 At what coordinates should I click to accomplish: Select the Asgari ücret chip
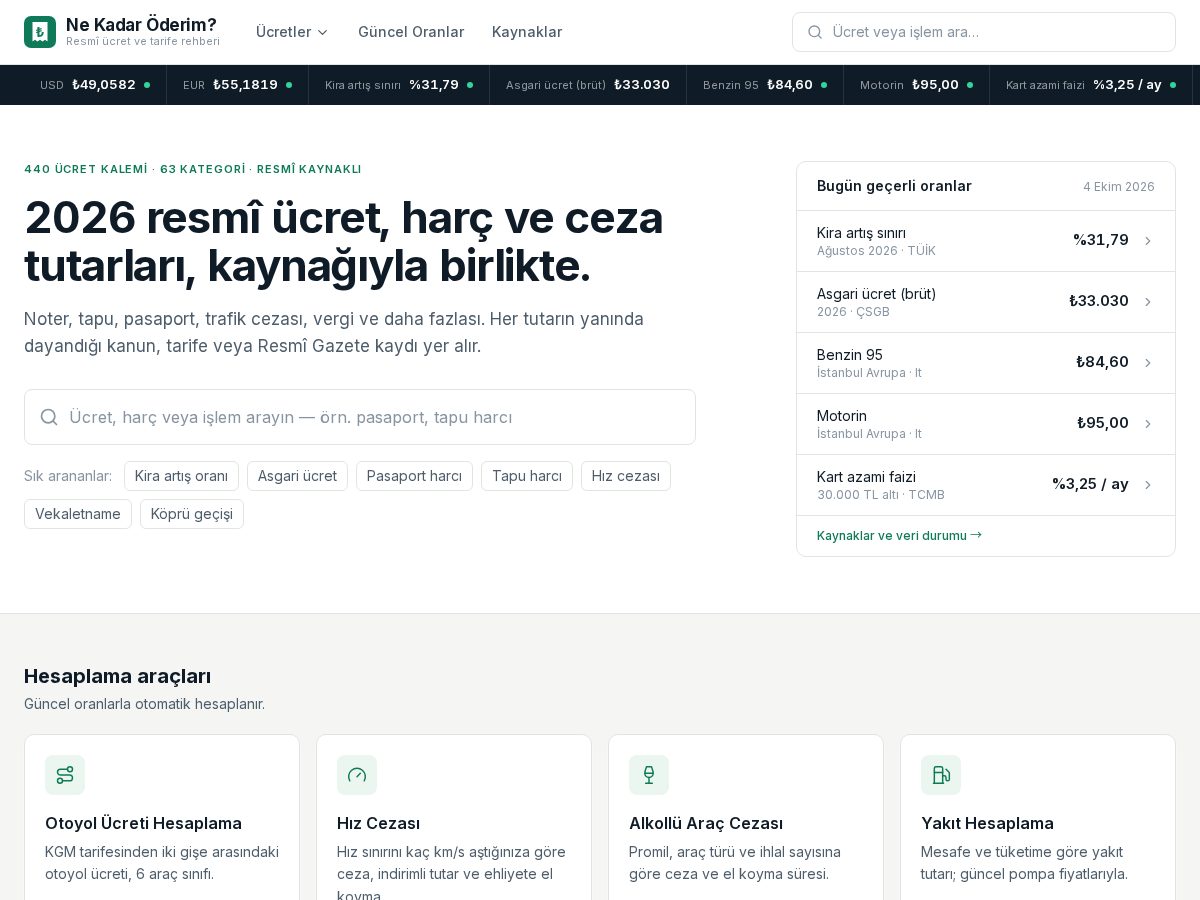pyautogui.click(x=297, y=476)
